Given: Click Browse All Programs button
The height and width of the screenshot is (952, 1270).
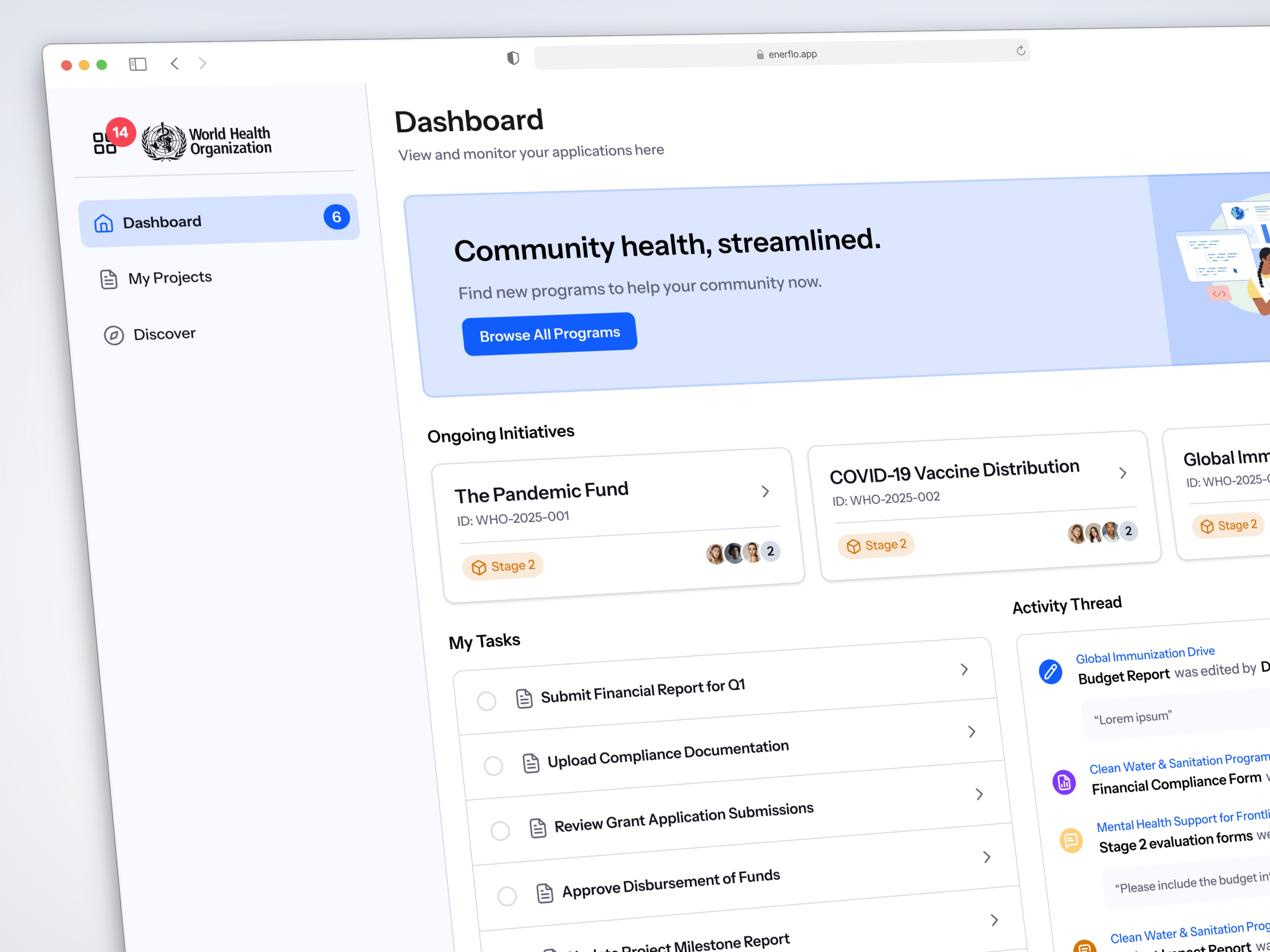Looking at the screenshot, I should [x=549, y=334].
